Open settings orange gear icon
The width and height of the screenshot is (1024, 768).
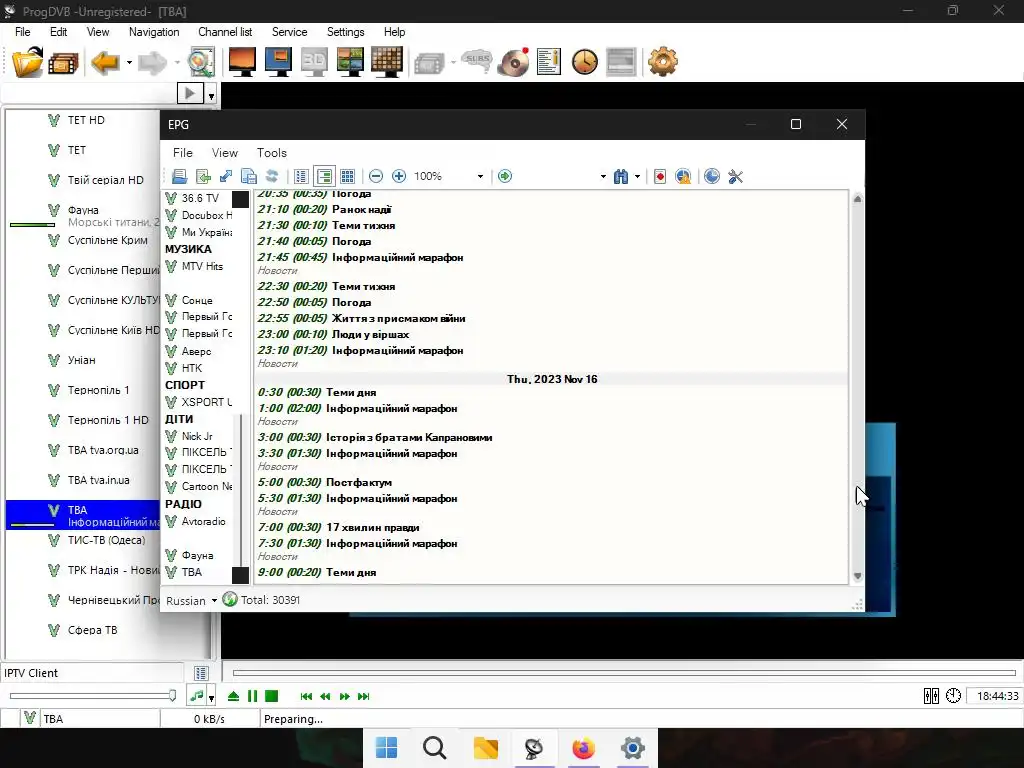[663, 63]
